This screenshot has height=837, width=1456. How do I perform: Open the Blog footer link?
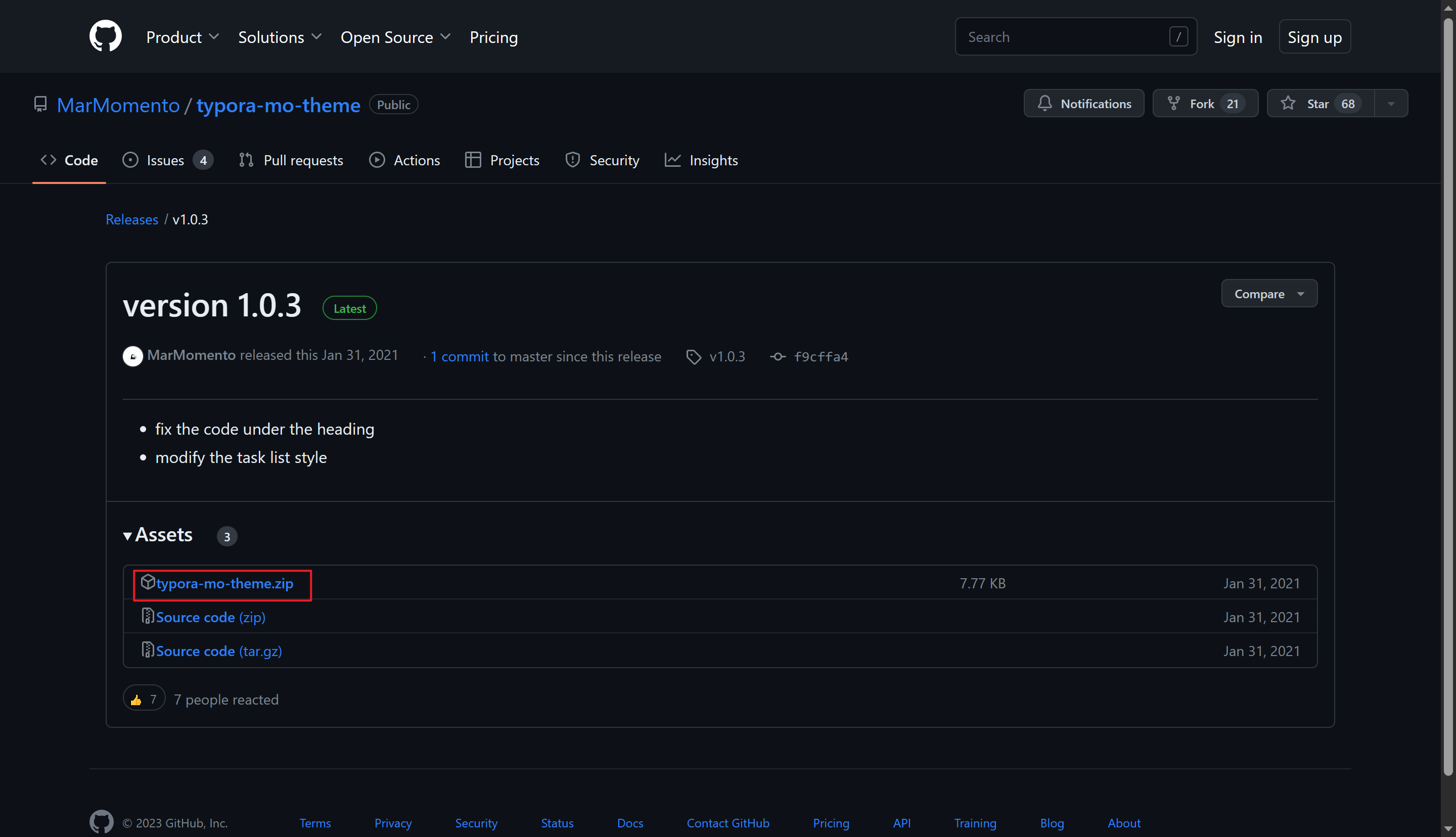pos(1052,823)
